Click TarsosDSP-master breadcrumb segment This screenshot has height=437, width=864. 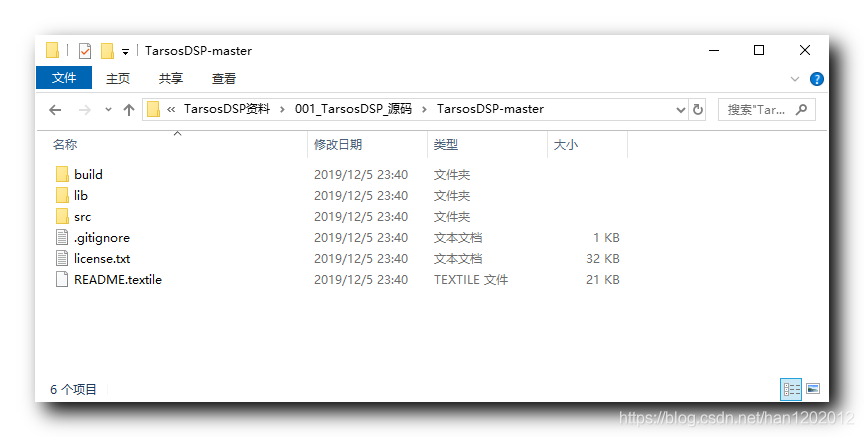[490, 109]
